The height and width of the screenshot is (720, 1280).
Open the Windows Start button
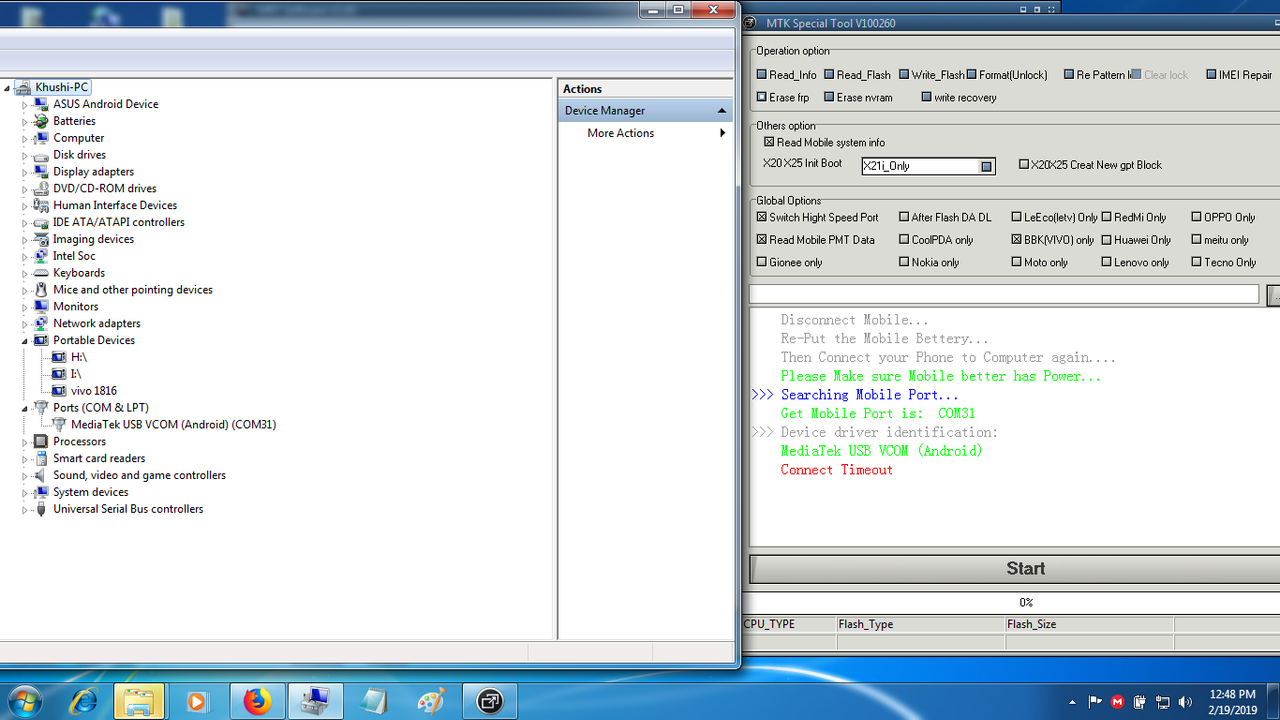(27, 702)
